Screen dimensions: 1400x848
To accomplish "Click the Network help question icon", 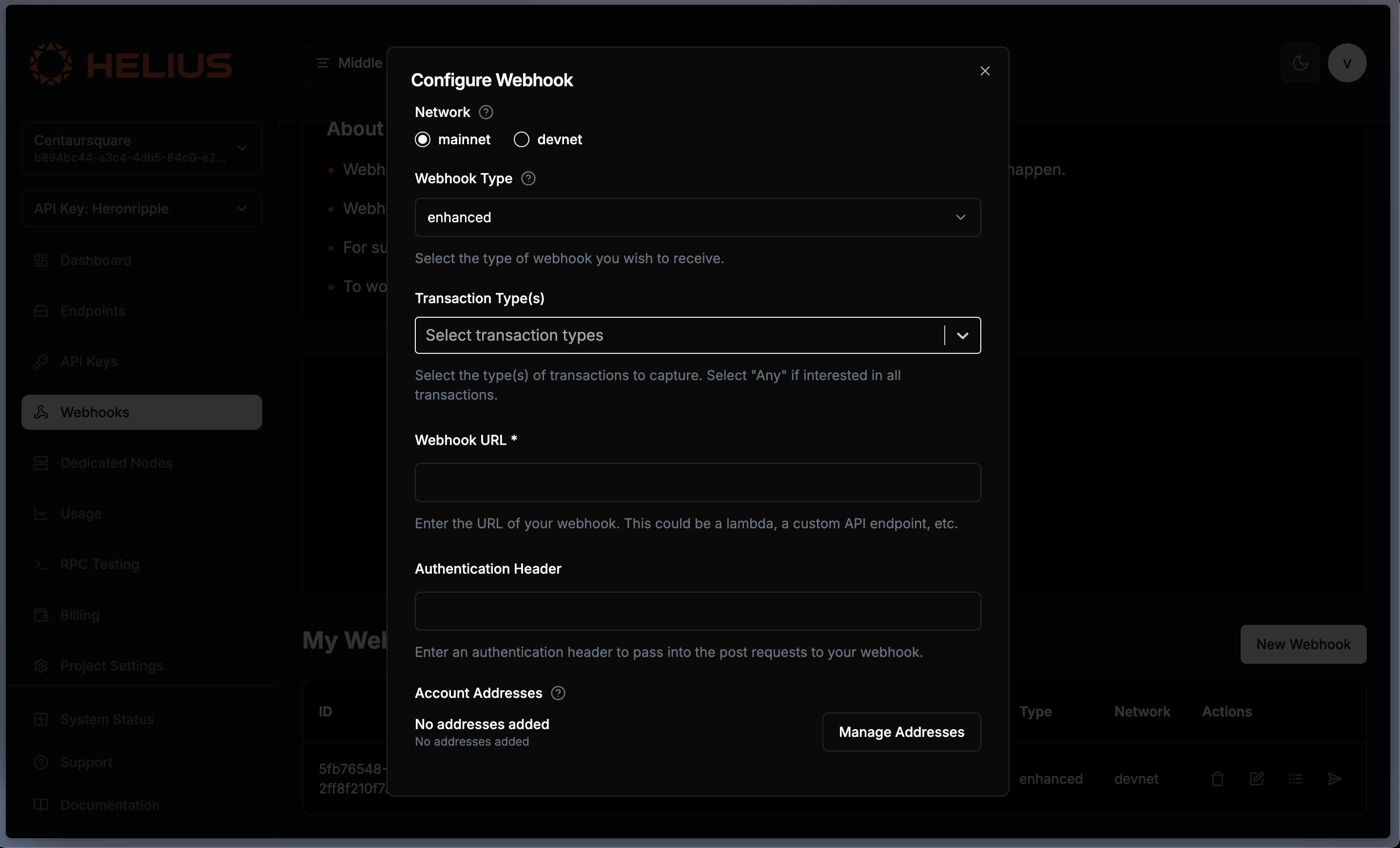I will 486,112.
